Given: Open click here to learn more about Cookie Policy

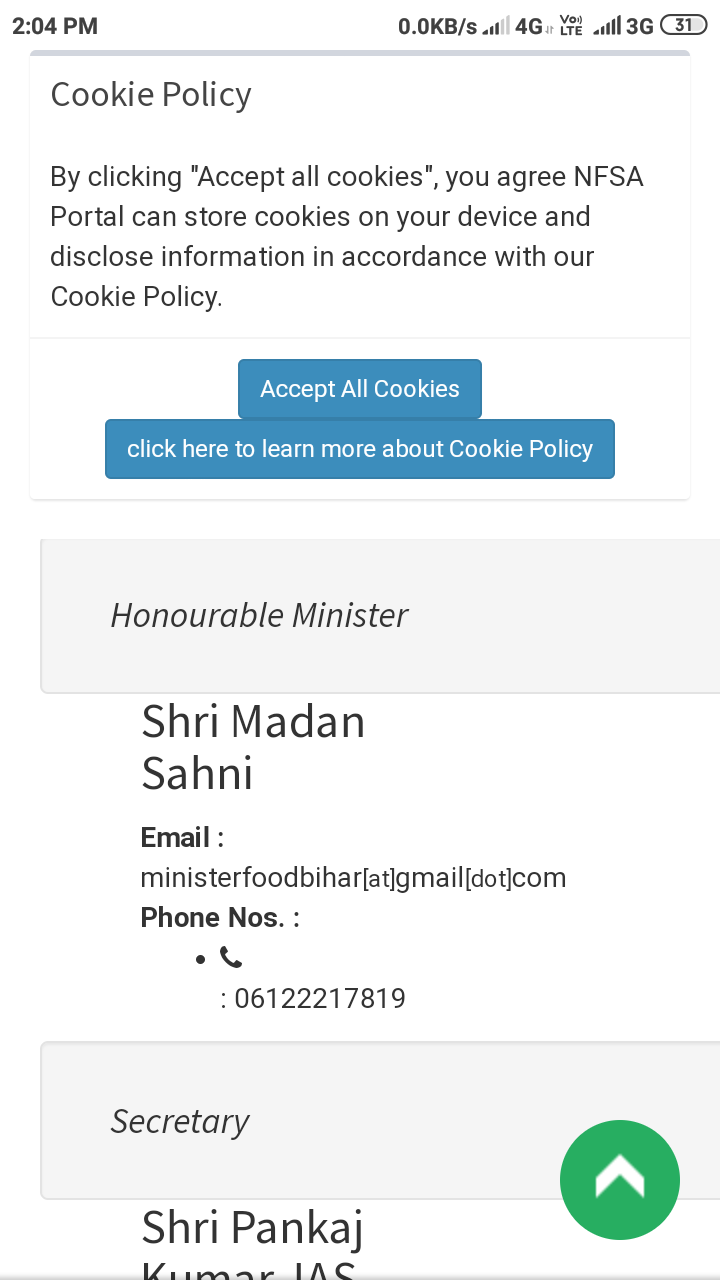Looking at the screenshot, I should [x=360, y=449].
